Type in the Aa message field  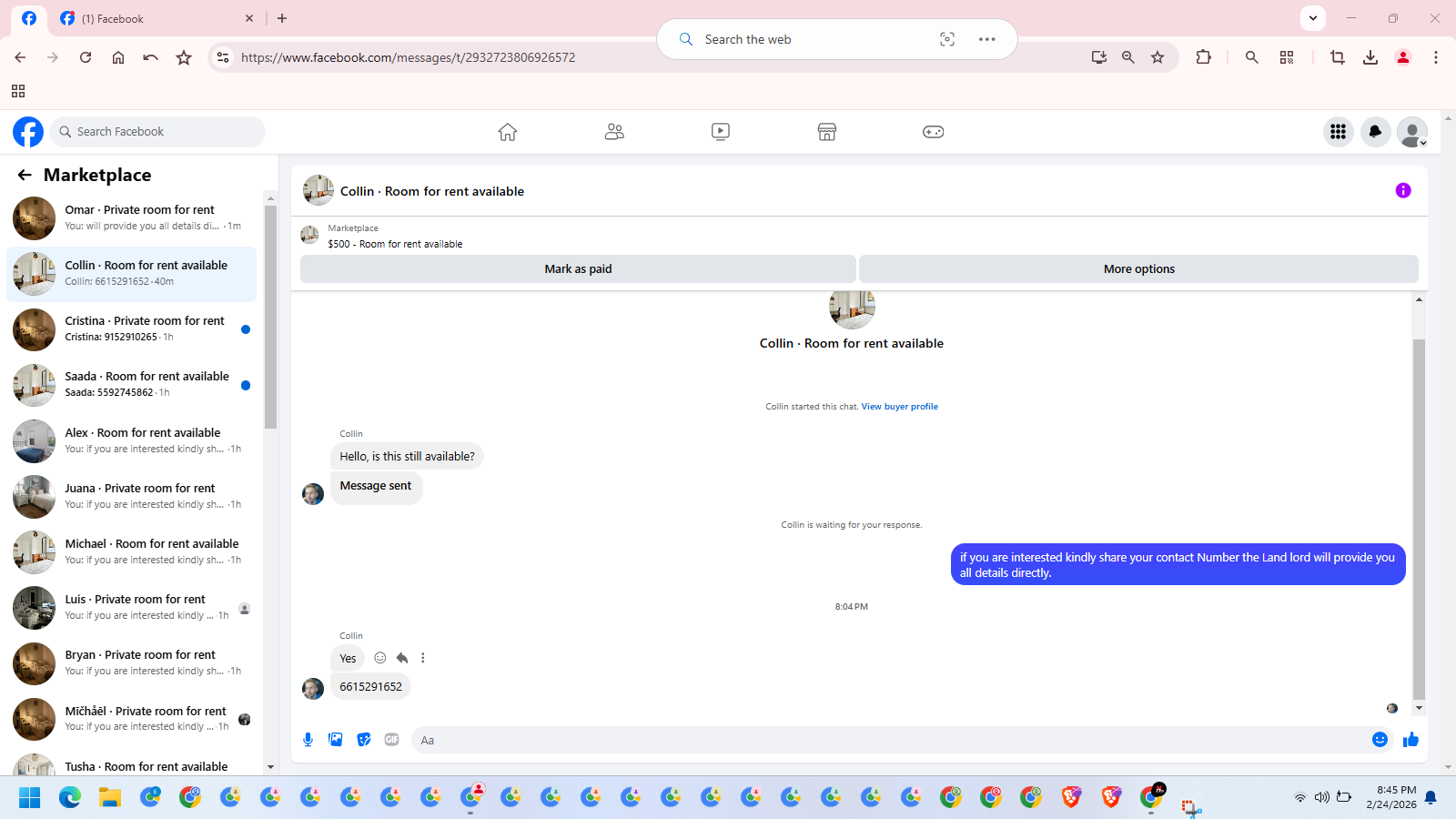coord(892,740)
